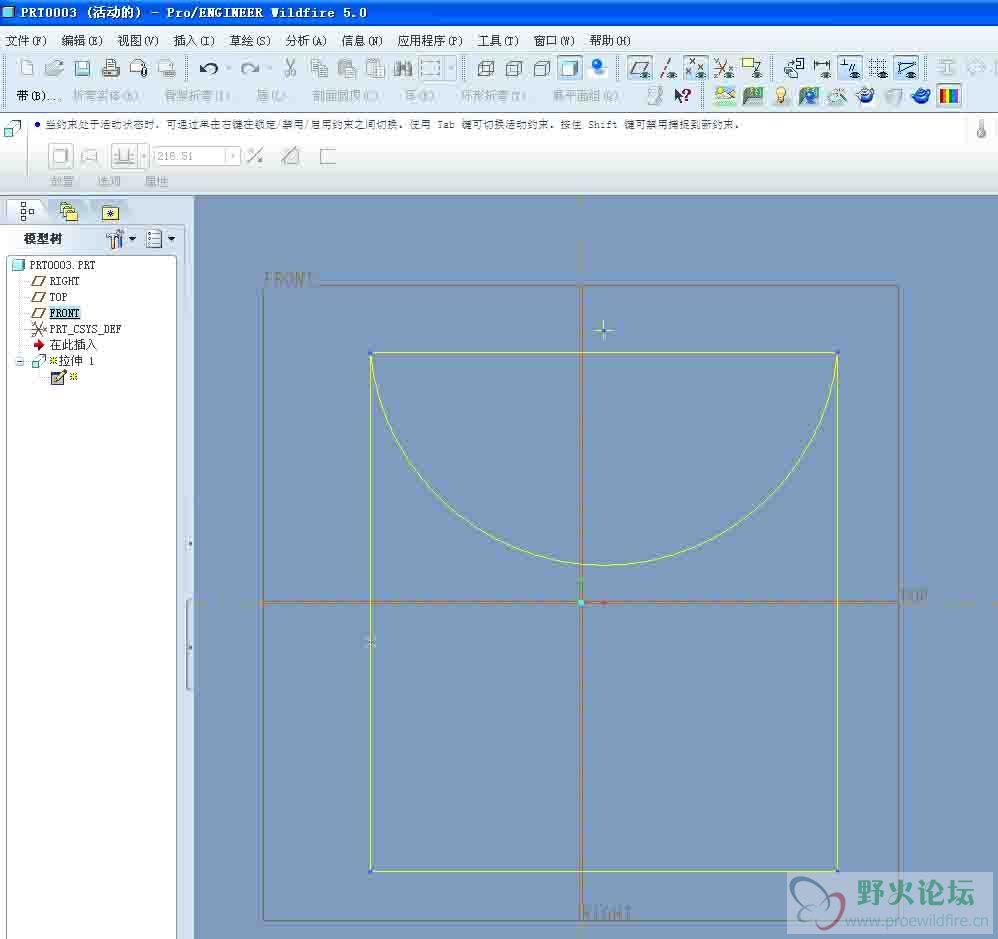Screen dimensions: 998x939
Task: Toggle sketch vertices display
Action: [x=906, y=67]
